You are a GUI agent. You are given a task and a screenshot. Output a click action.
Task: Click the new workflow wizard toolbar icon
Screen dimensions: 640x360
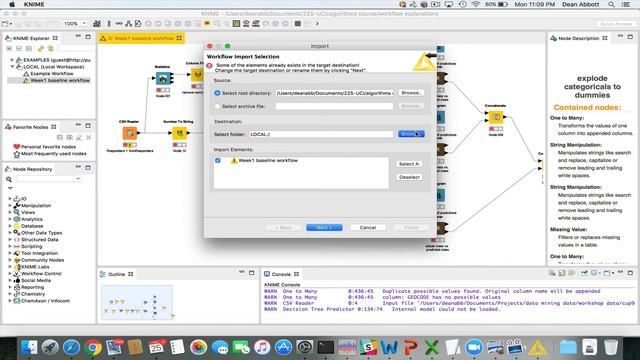pos(5,24)
